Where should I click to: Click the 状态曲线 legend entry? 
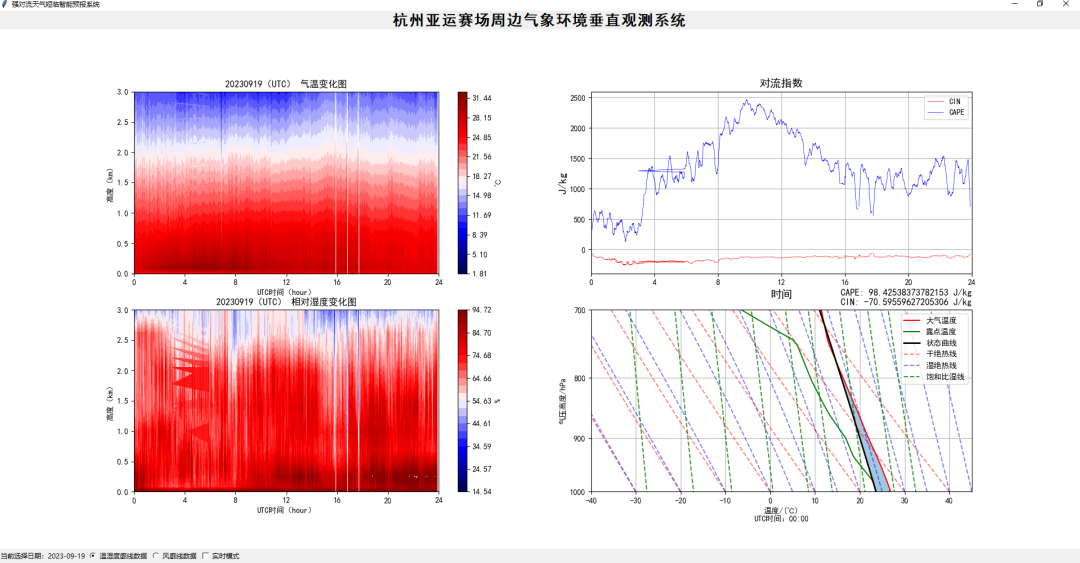(x=931, y=343)
